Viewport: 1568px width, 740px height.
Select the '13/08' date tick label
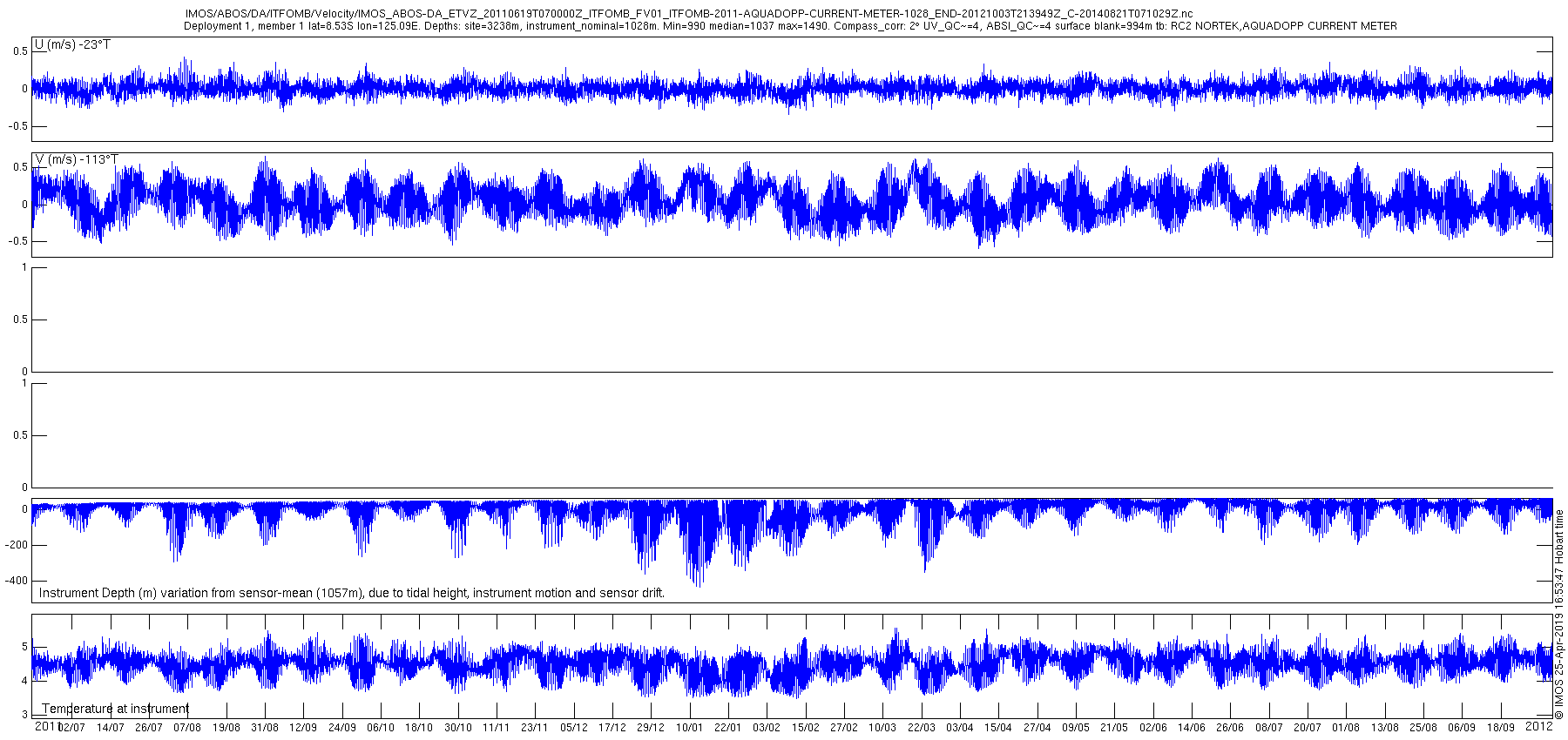tap(1385, 728)
